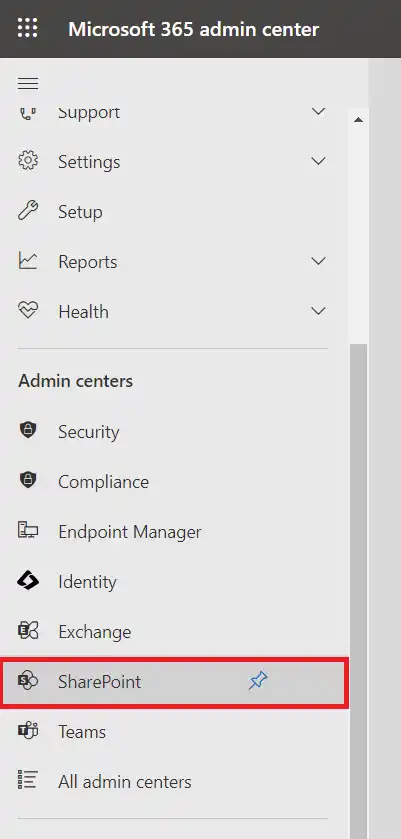Open the Endpoint Manager admin center

[x=175, y=531]
